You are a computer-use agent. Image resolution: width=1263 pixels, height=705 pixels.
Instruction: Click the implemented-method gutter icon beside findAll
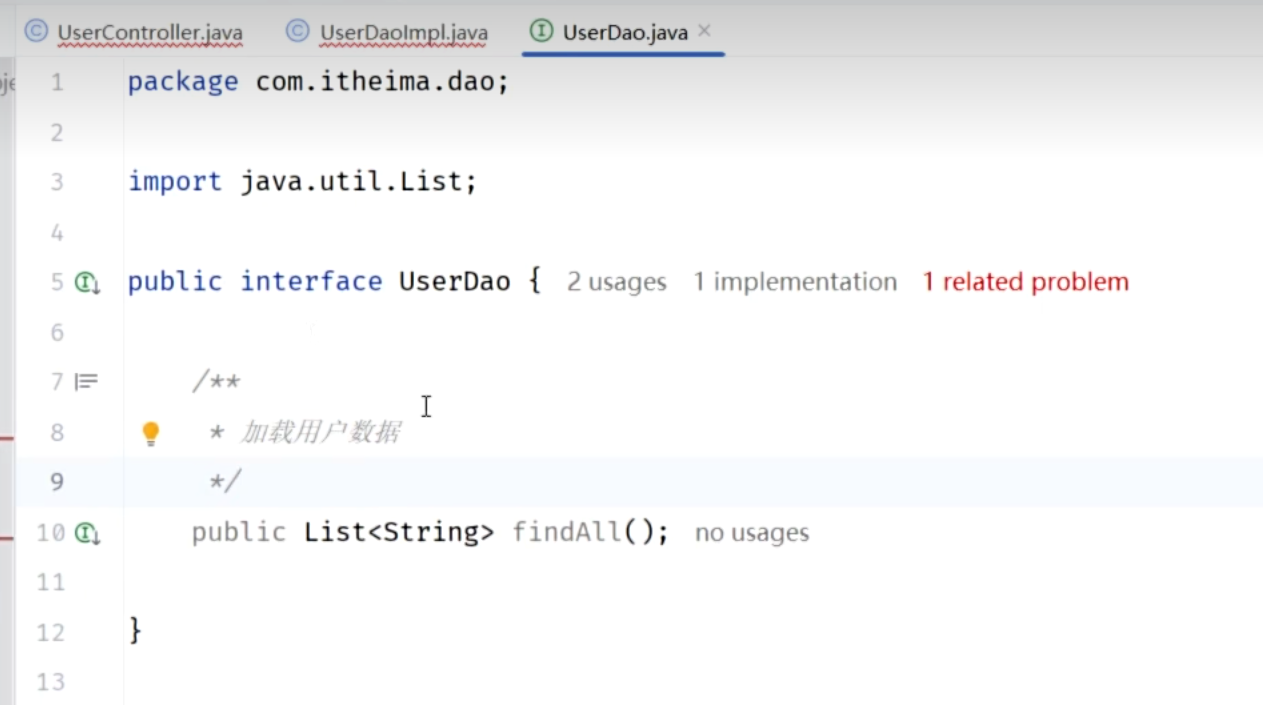click(88, 534)
